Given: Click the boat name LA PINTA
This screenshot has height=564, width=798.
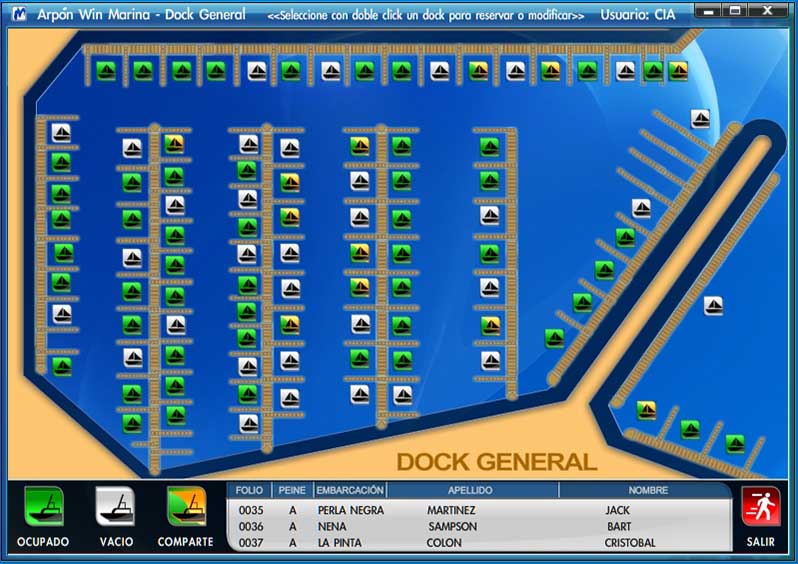Looking at the screenshot, I should 339,543.
